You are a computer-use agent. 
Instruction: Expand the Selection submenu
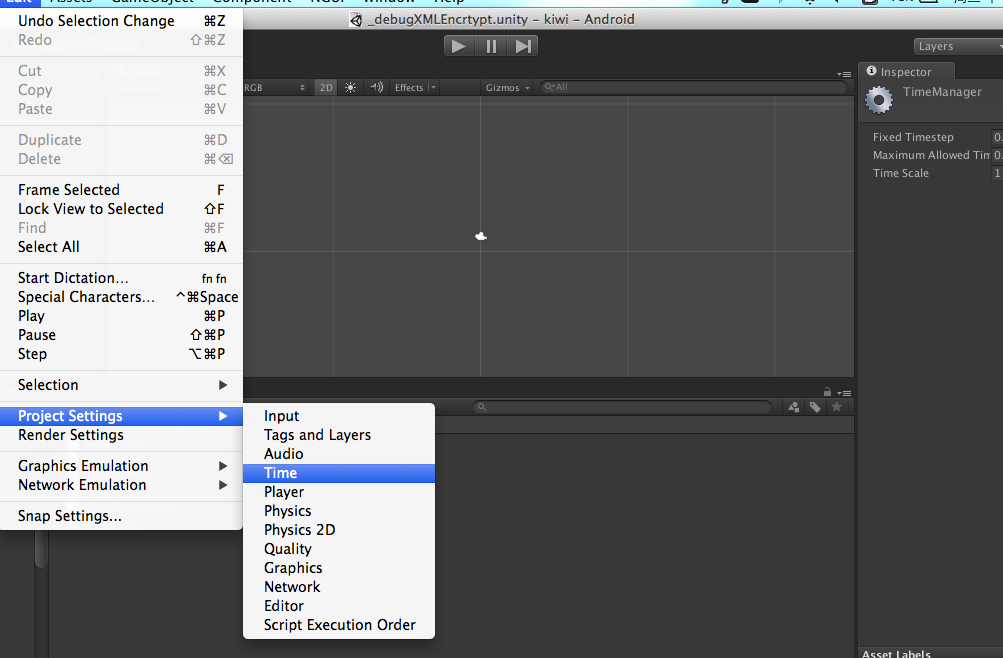[x=121, y=385]
